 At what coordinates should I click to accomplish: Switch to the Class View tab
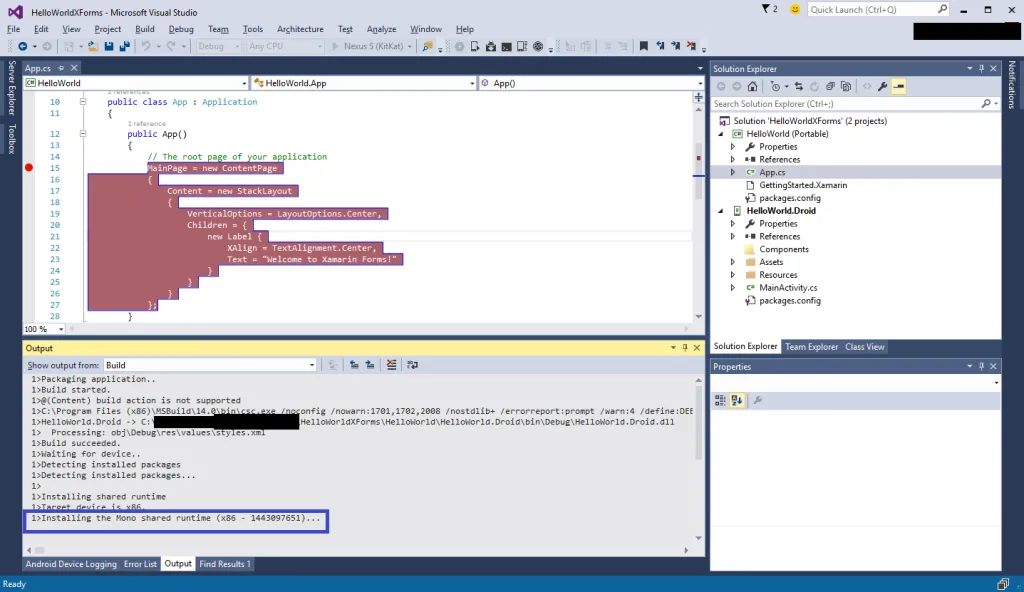click(864, 347)
